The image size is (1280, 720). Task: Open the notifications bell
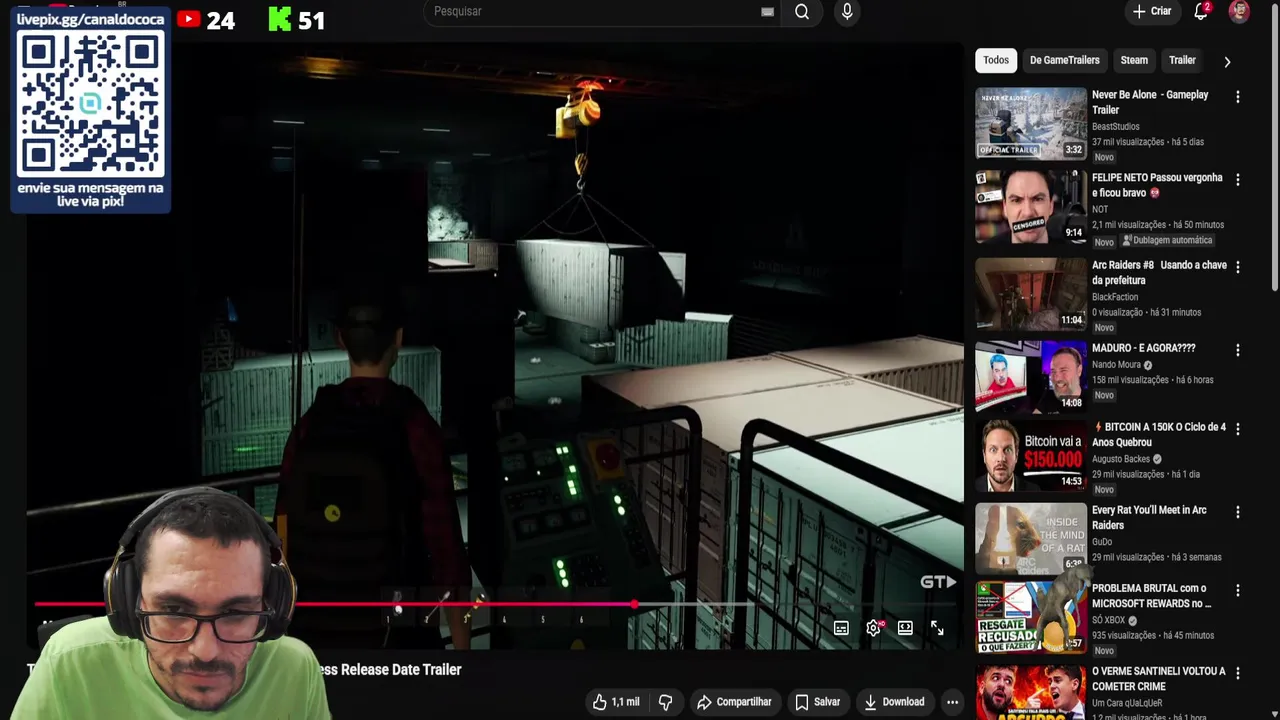(1201, 11)
